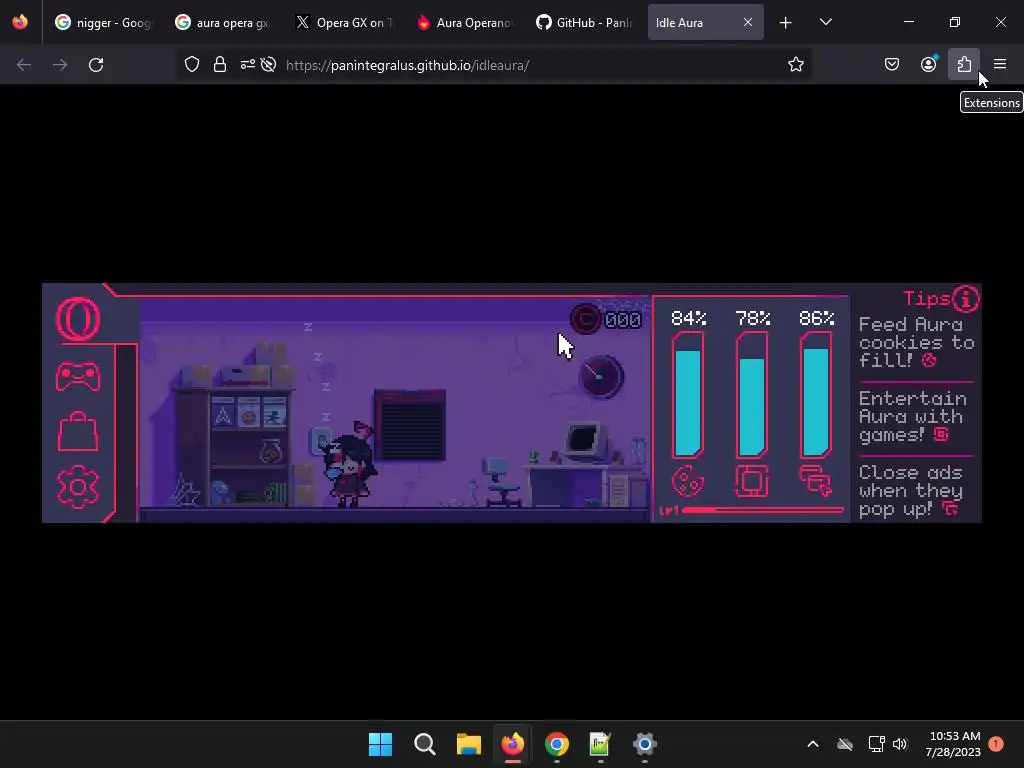This screenshot has height=768, width=1024.
Task: Open the tracking protection shield icon
Action: (191, 65)
